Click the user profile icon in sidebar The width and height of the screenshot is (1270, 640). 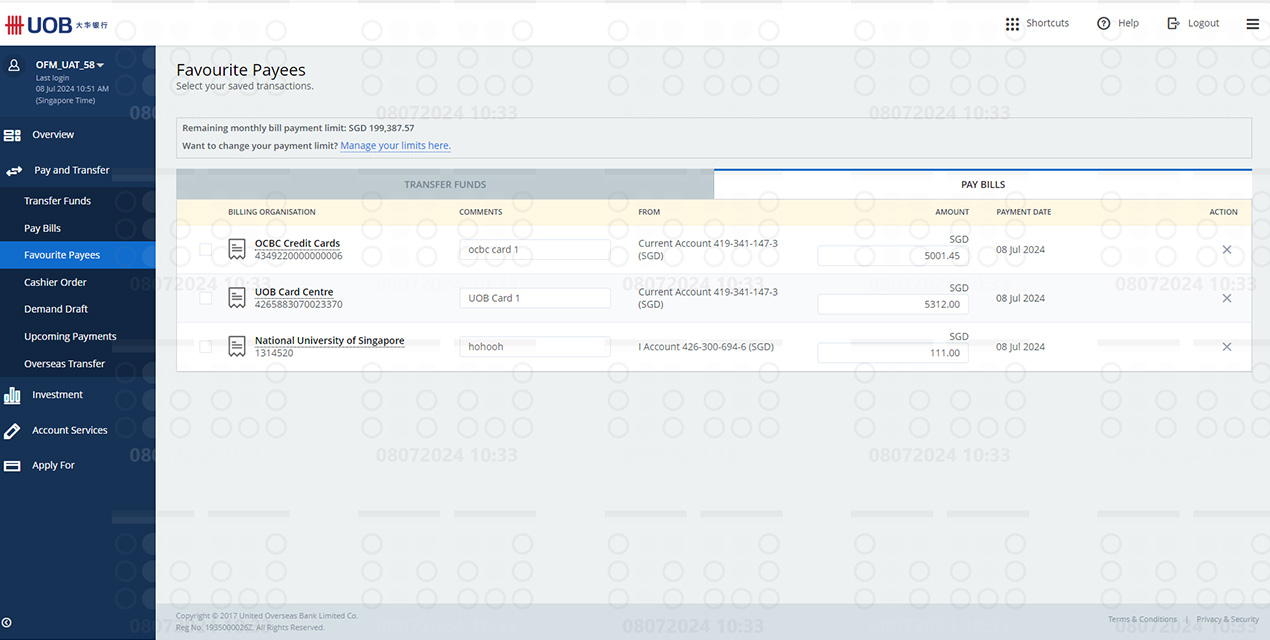click(x=14, y=65)
